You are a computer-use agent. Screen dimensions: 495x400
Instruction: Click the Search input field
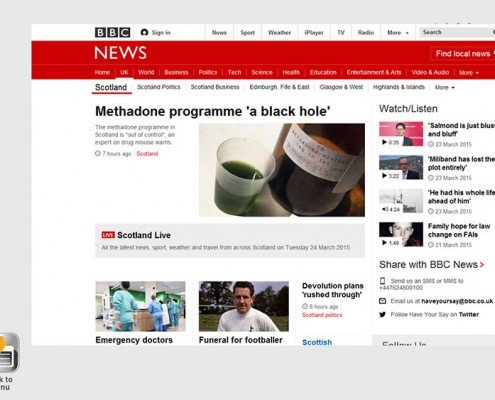(457, 32)
